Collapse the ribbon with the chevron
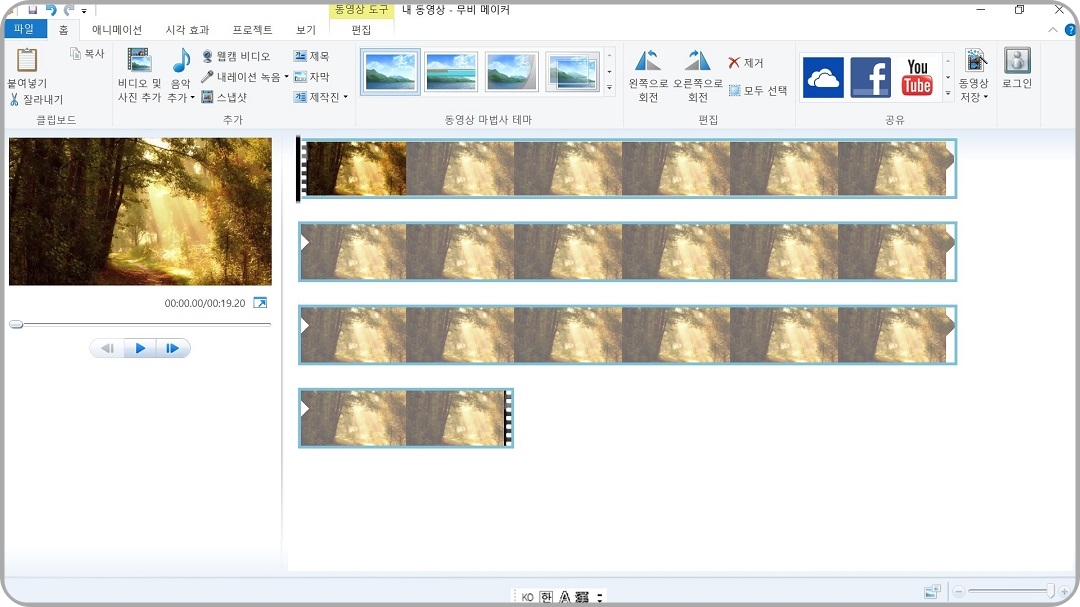Viewport: 1080px width, 607px height. coord(1052,30)
